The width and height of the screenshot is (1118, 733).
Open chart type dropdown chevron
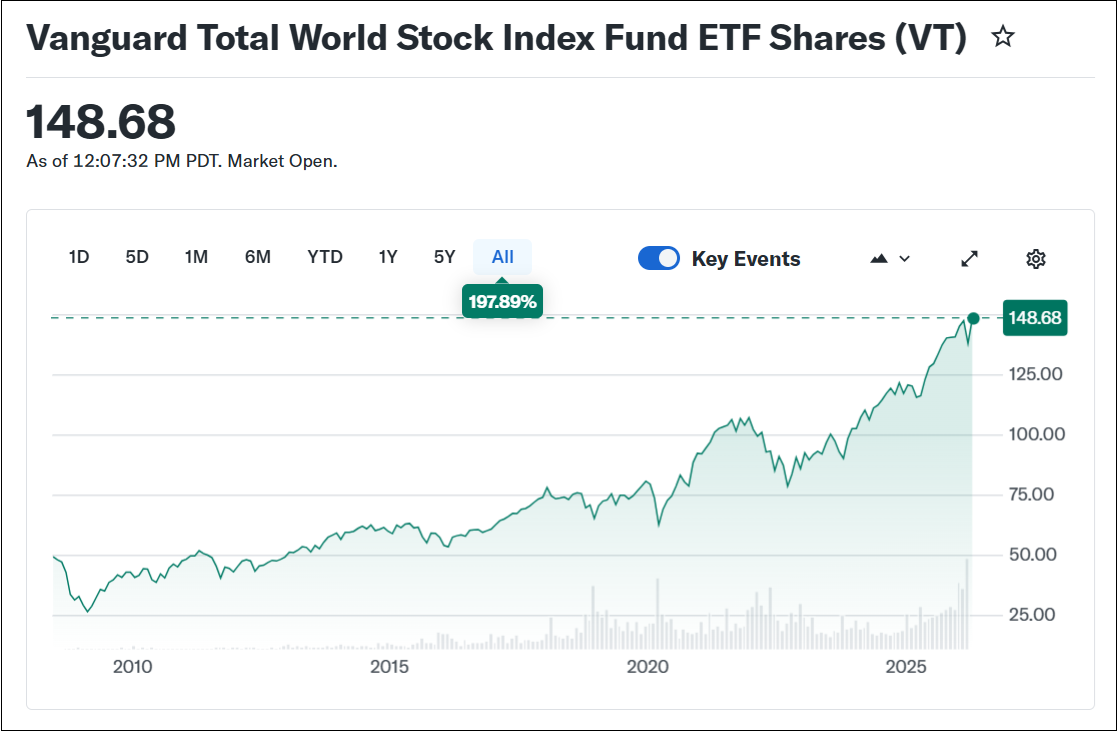[905, 259]
